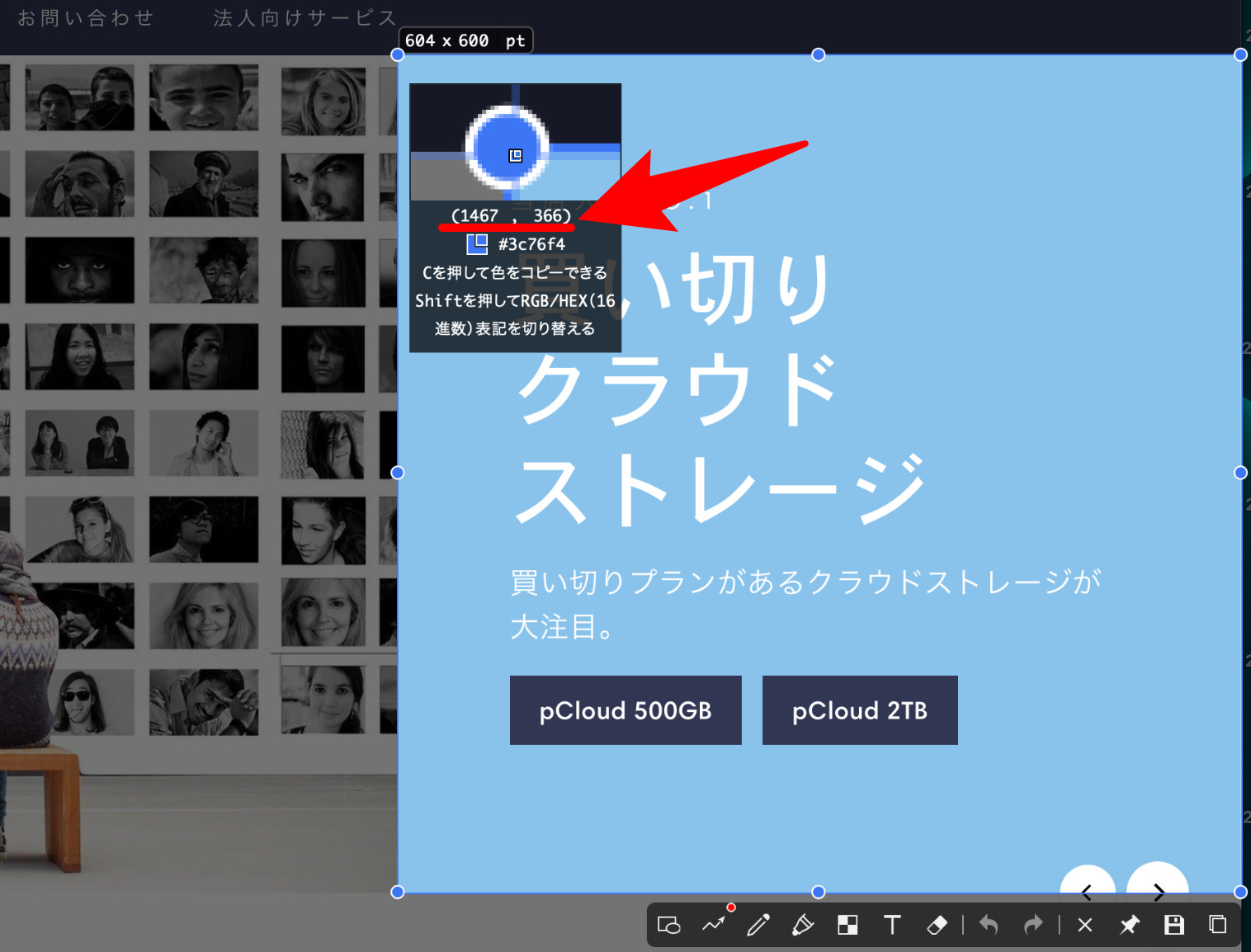Click the #3c76f4 hex color value
Viewport: 1251px width, 952px height.
click(x=531, y=244)
